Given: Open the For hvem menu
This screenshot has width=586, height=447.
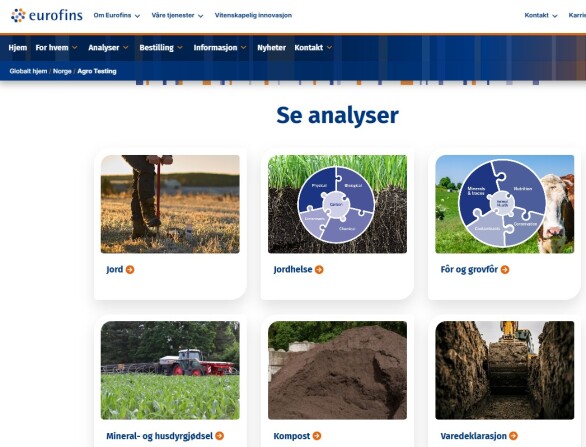Looking at the screenshot, I should tap(52, 47).
